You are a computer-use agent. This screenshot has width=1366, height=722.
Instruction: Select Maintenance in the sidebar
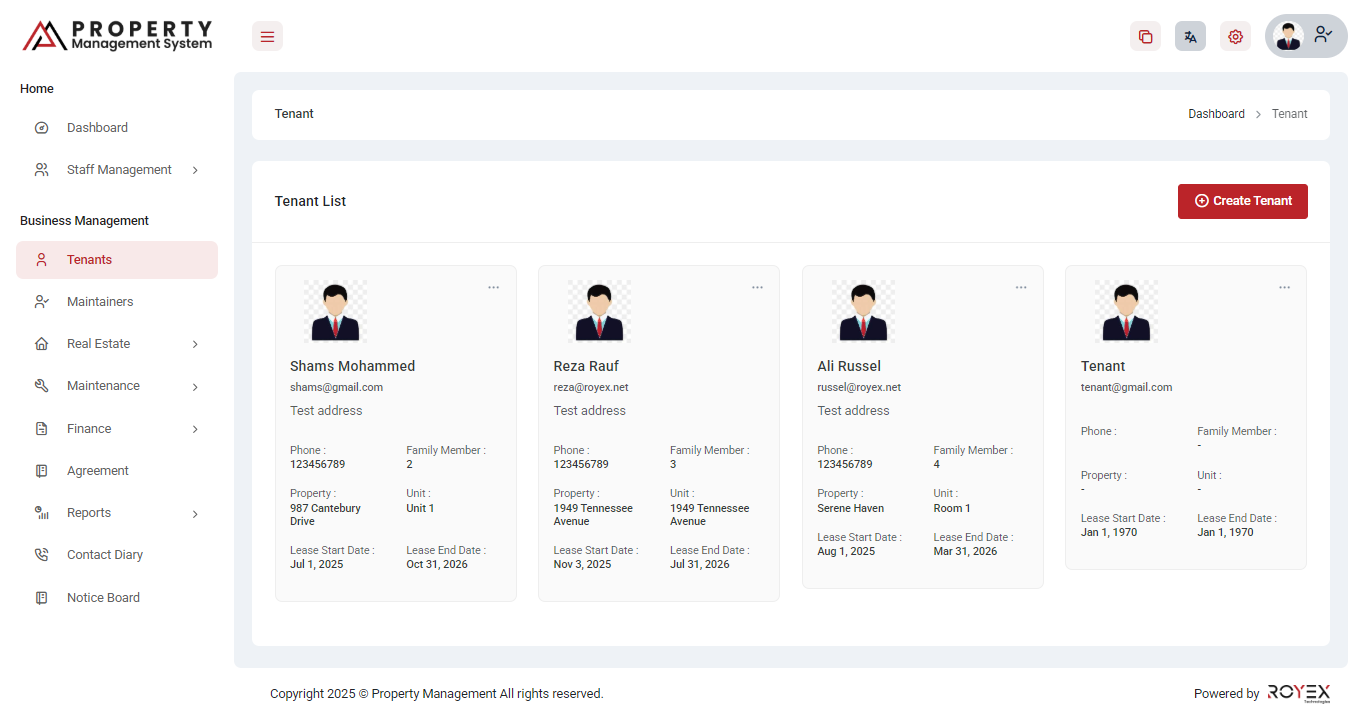[x=103, y=386]
